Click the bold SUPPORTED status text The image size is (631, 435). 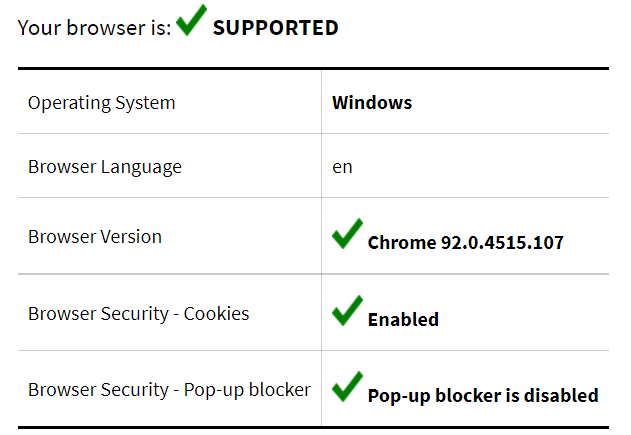[275, 28]
